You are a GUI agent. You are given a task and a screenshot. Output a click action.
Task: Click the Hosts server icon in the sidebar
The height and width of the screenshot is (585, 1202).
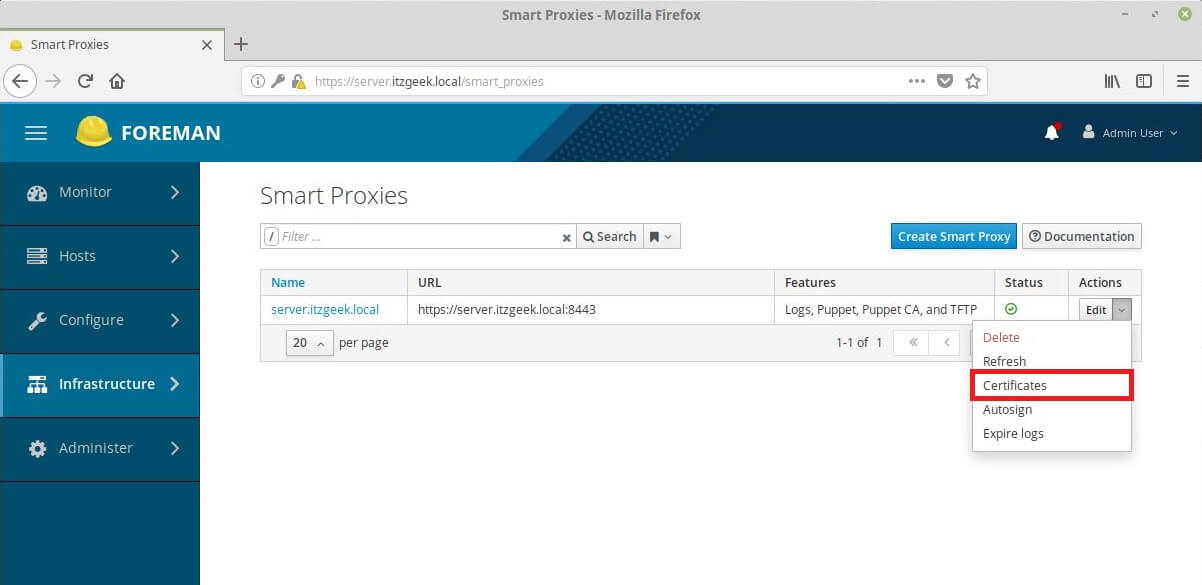[x=37, y=257]
